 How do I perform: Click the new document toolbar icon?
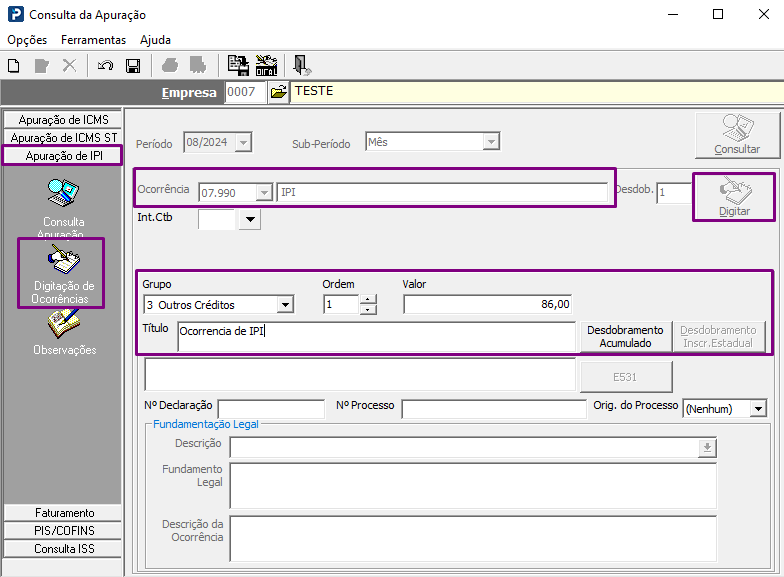tap(14, 66)
